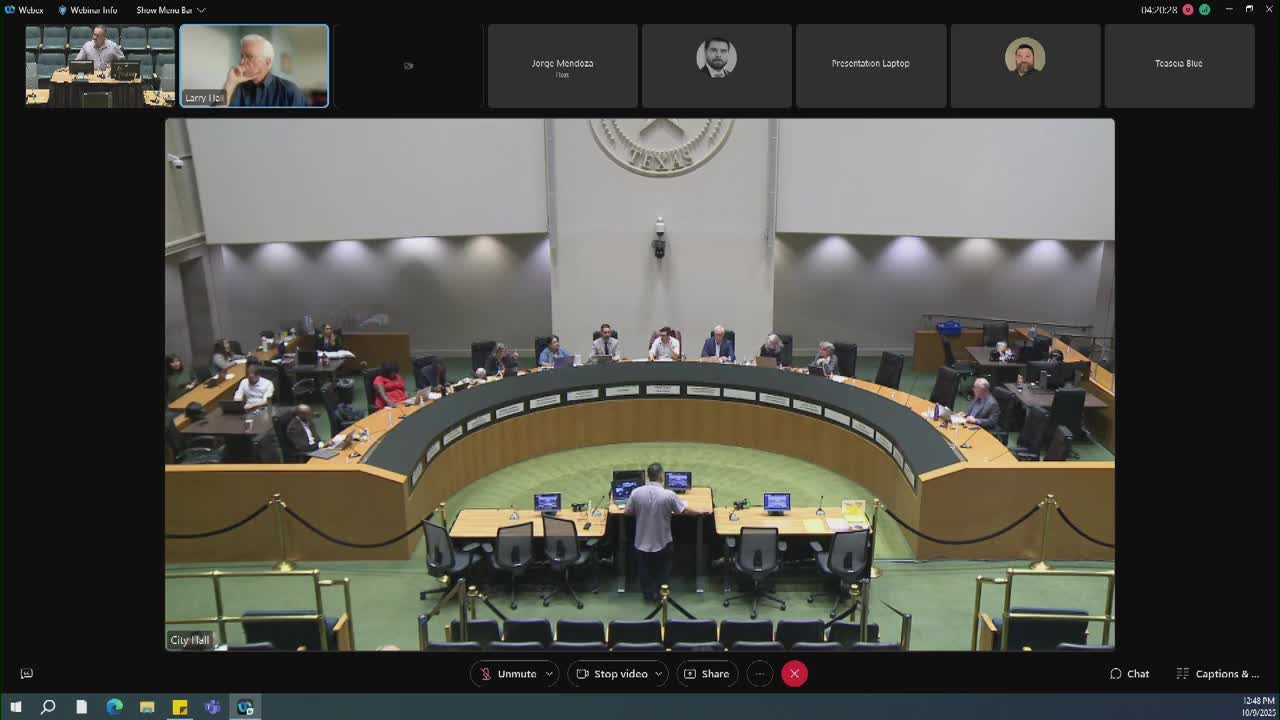Select the council chamber camera thumbnail
Viewport: 1280px width, 720px height.
tap(100, 66)
